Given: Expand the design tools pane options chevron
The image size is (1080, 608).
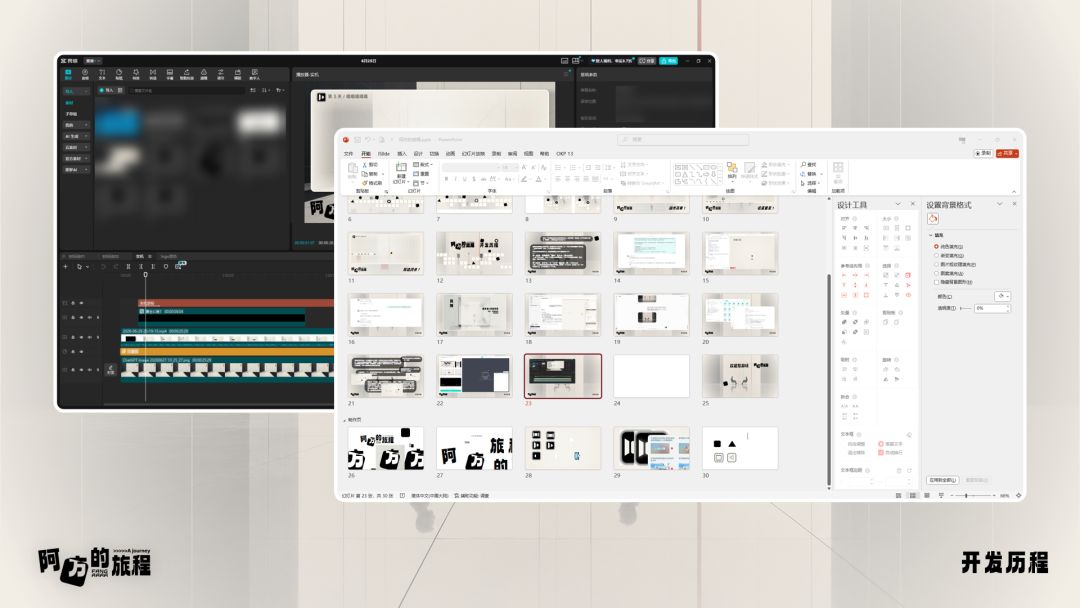Looking at the screenshot, I should 897,205.
